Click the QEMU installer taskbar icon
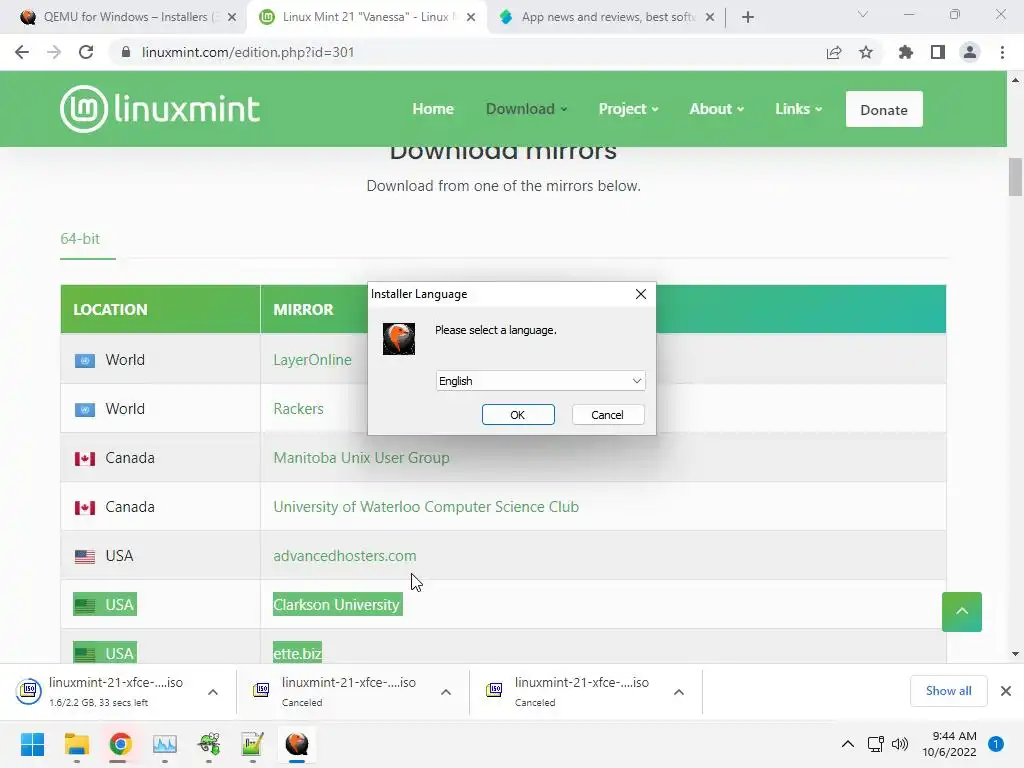 [x=296, y=744]
